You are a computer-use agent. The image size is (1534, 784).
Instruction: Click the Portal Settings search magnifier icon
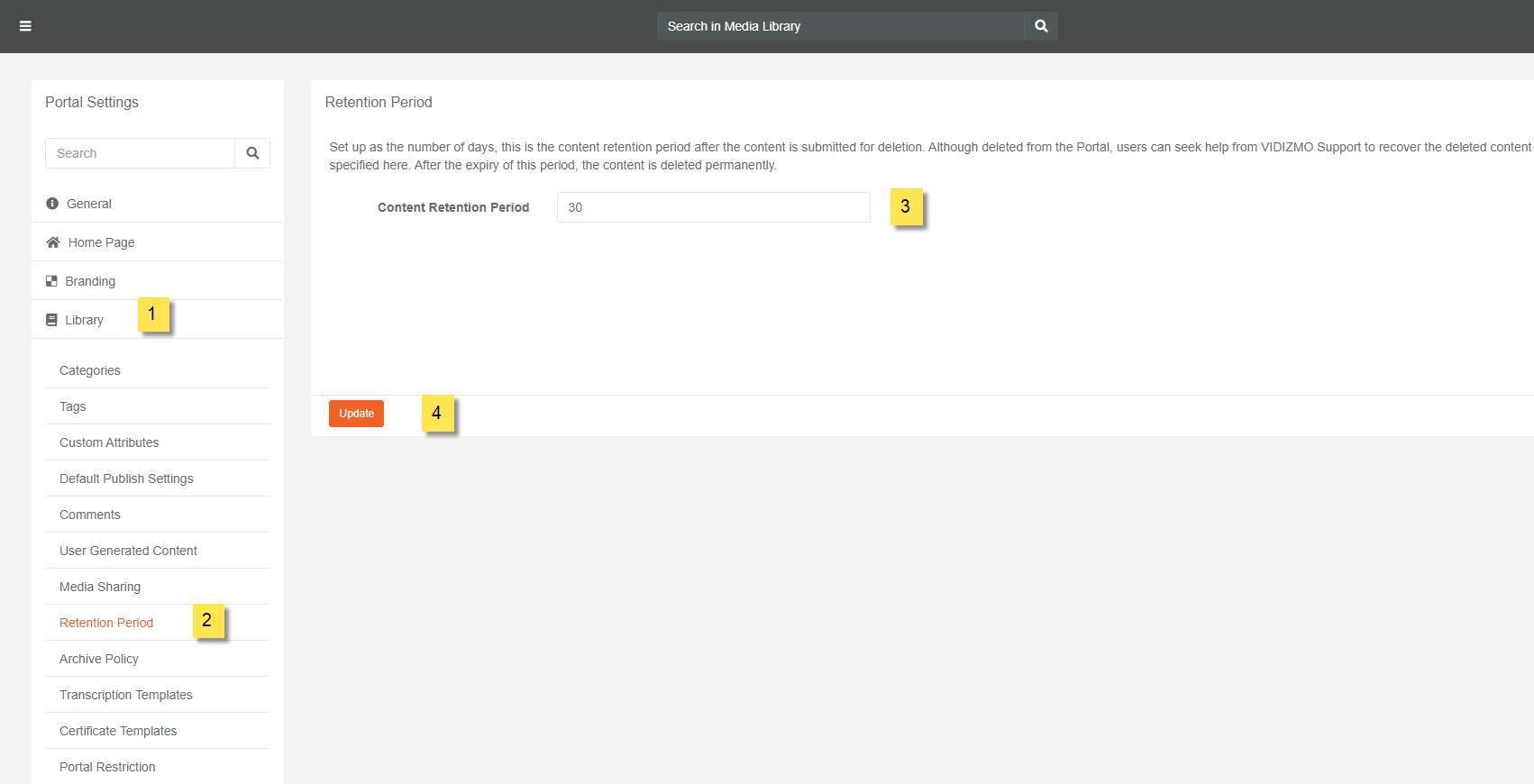252,153
